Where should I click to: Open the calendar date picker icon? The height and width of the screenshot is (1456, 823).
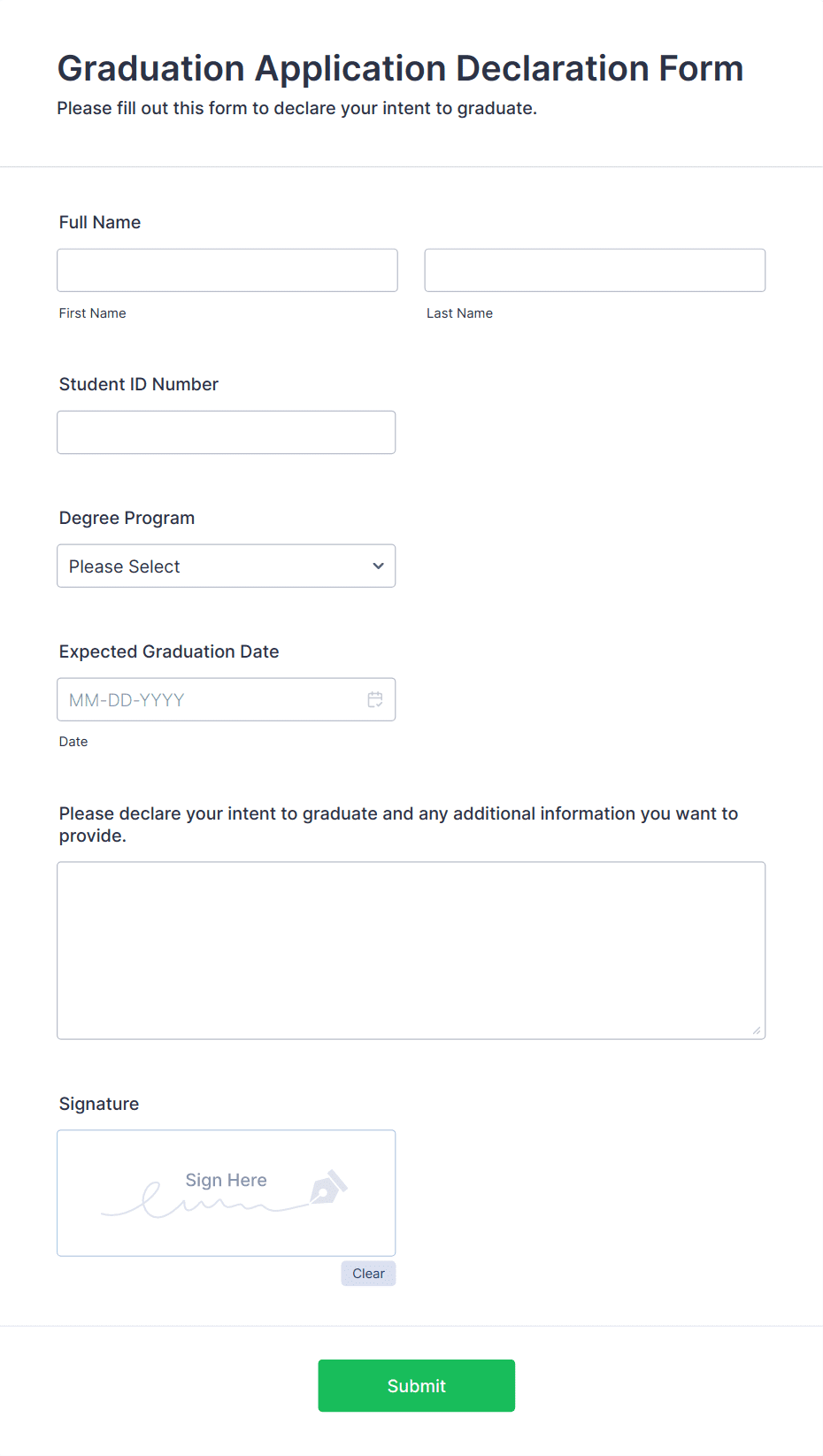(375, 699)
